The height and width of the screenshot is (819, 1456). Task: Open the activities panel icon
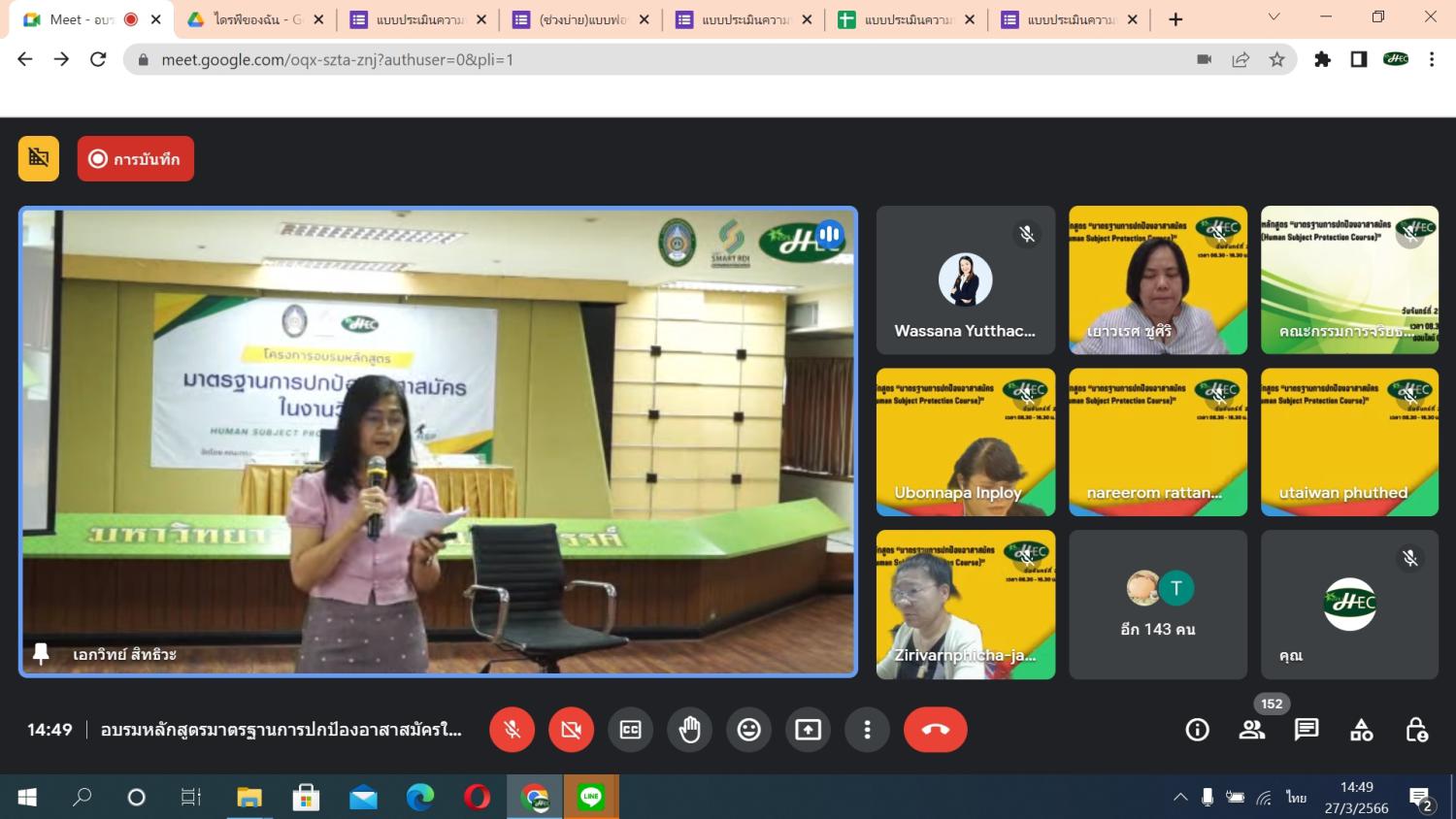[1361, 730]
